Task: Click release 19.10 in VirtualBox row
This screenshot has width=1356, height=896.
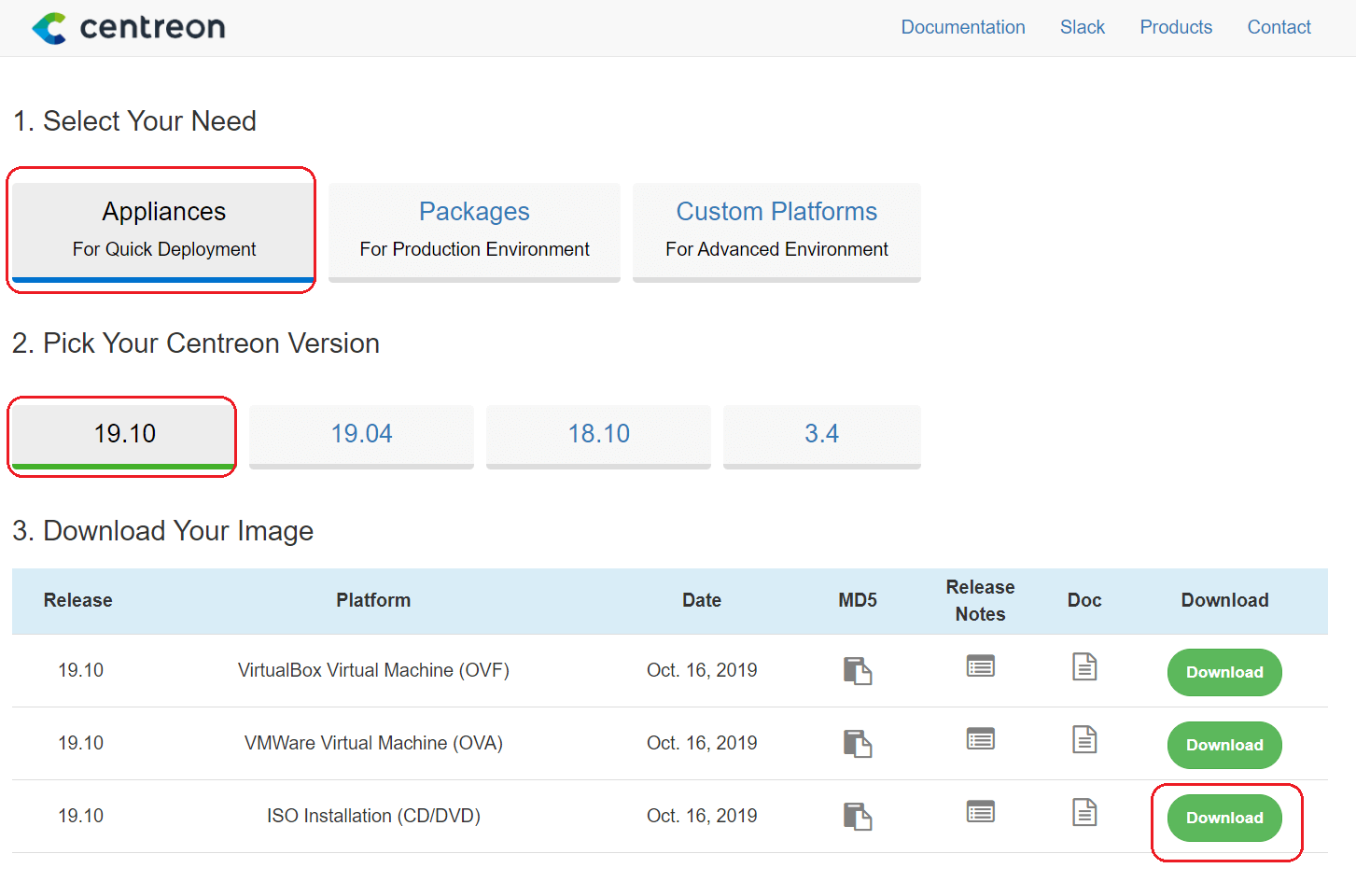Action: click(80, 670)
